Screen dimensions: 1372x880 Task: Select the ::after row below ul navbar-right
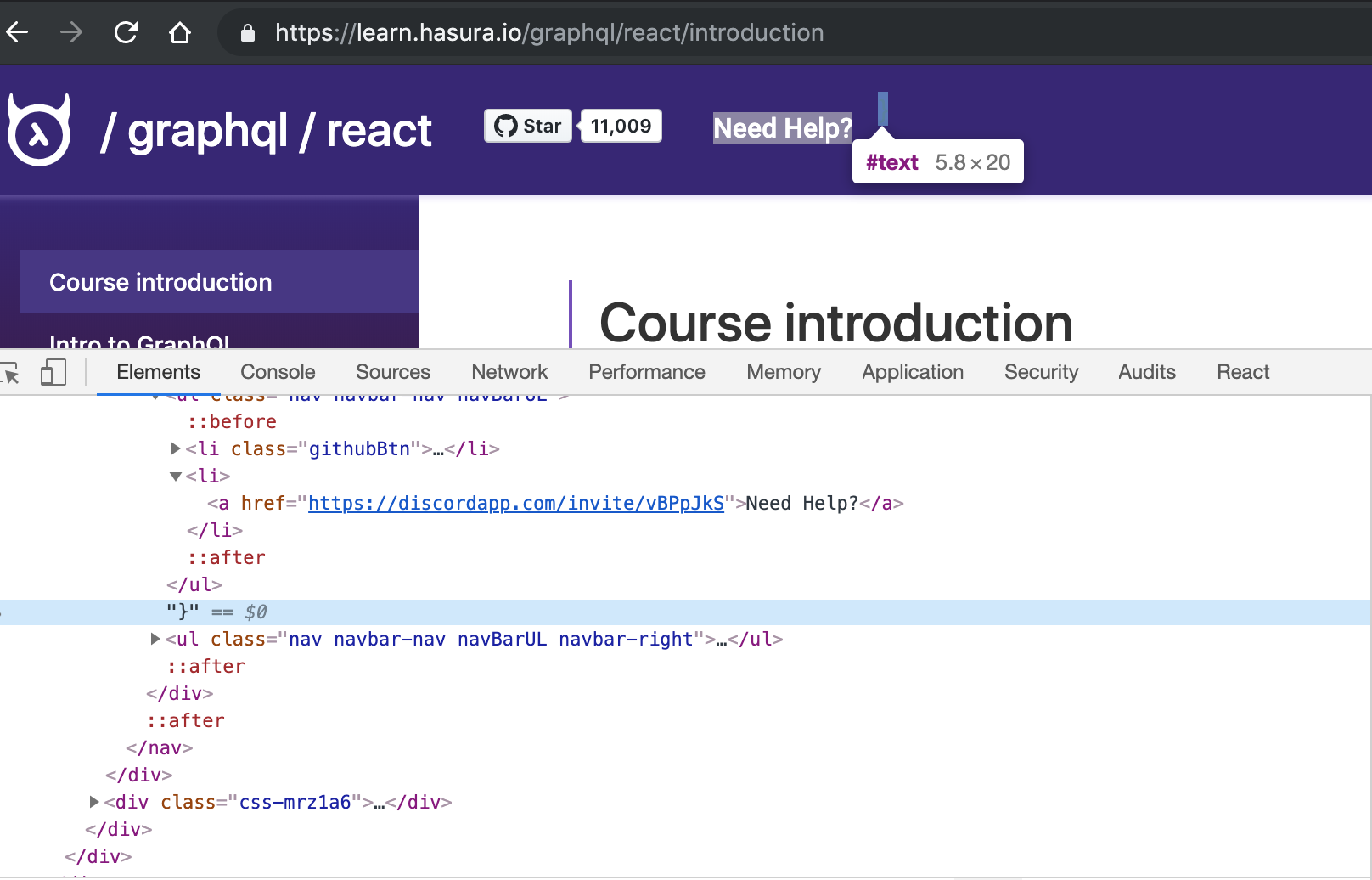tap(686, 666)
